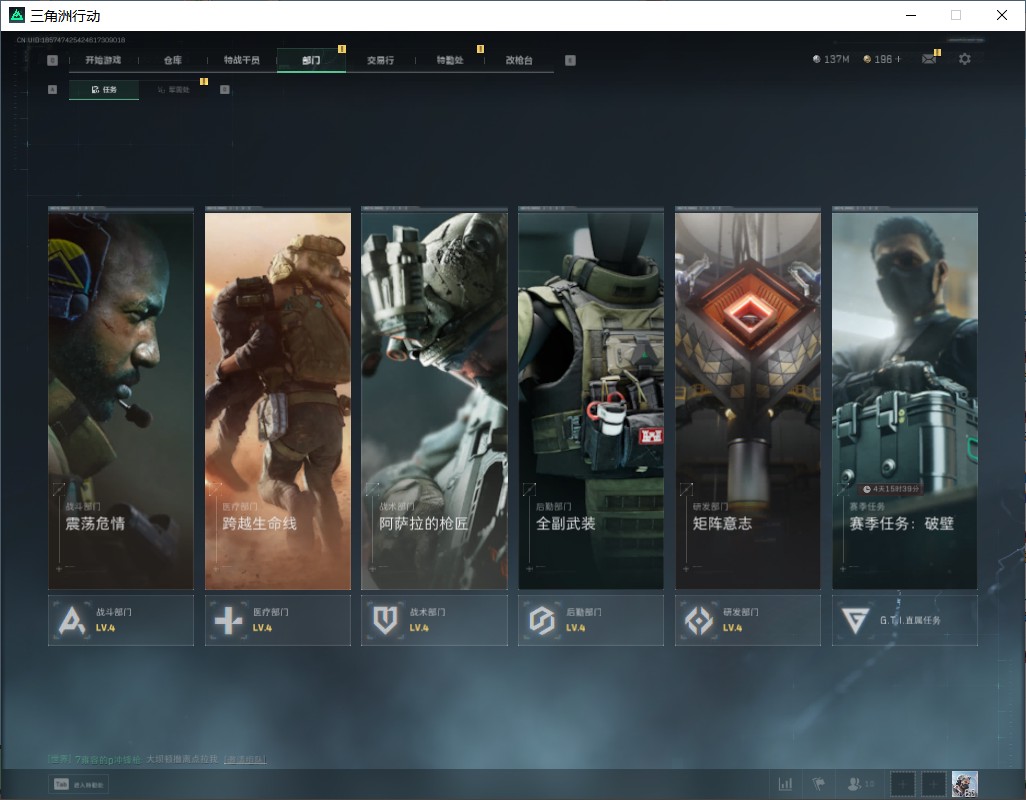
Task: Click the 研发部门 diamond emblem icon
Action: click(698, 620)
